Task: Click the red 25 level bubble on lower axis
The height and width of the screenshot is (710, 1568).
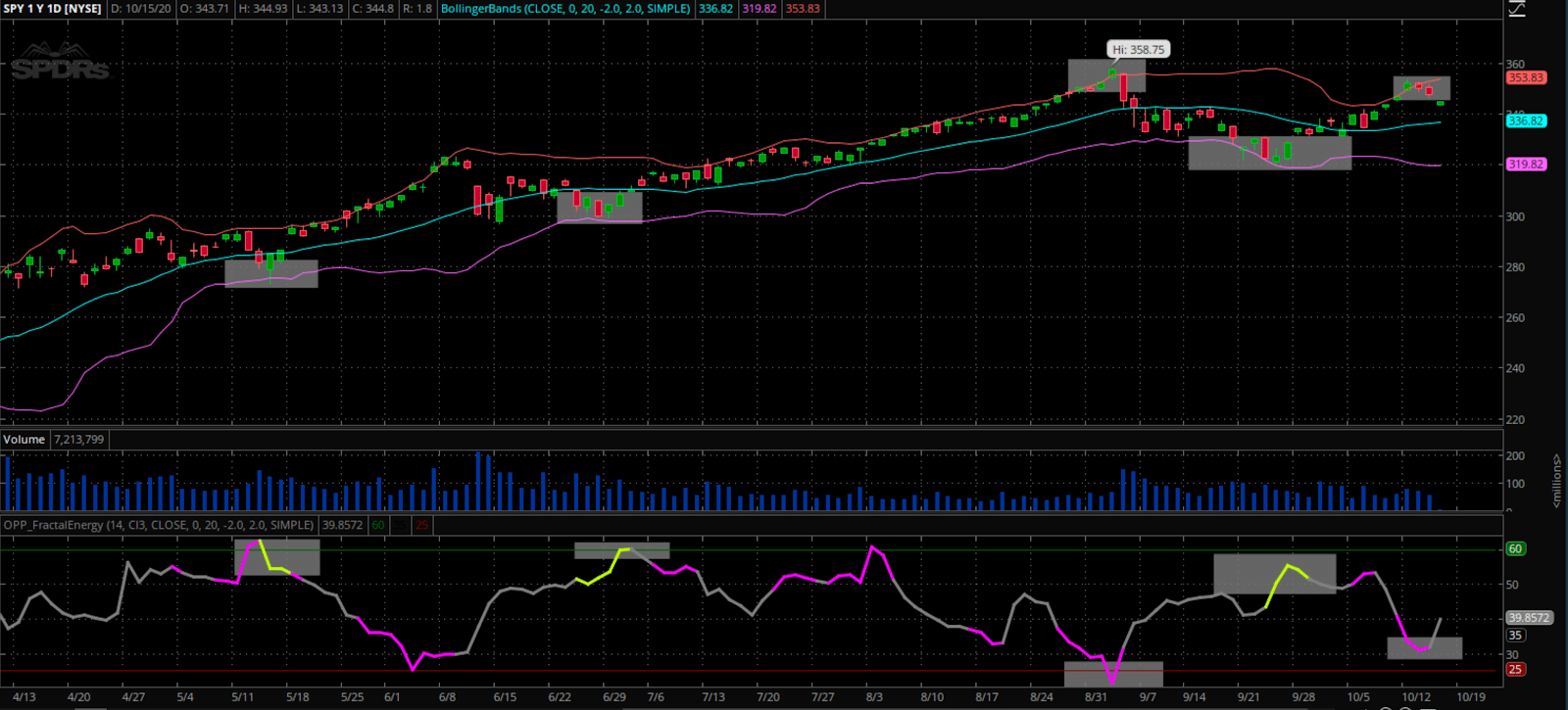Action: tap(1515, 669)
